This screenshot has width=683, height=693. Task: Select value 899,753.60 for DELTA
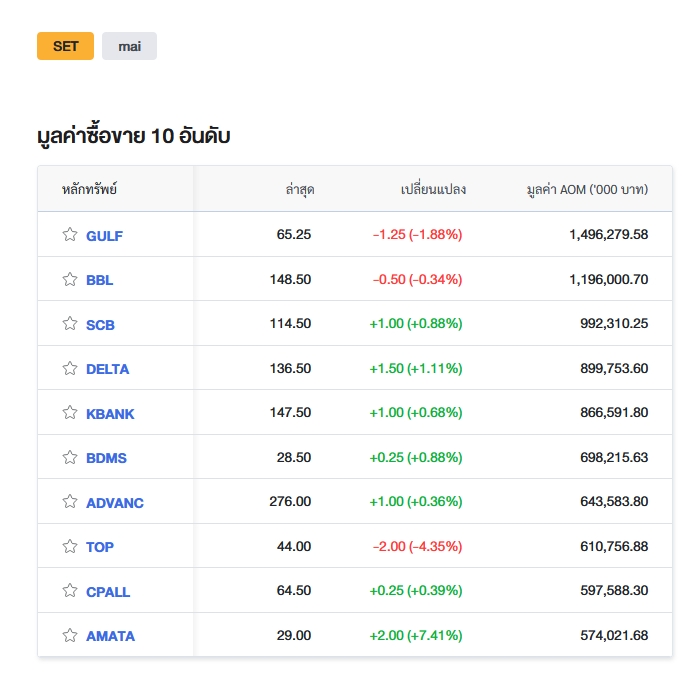point(614,368)
